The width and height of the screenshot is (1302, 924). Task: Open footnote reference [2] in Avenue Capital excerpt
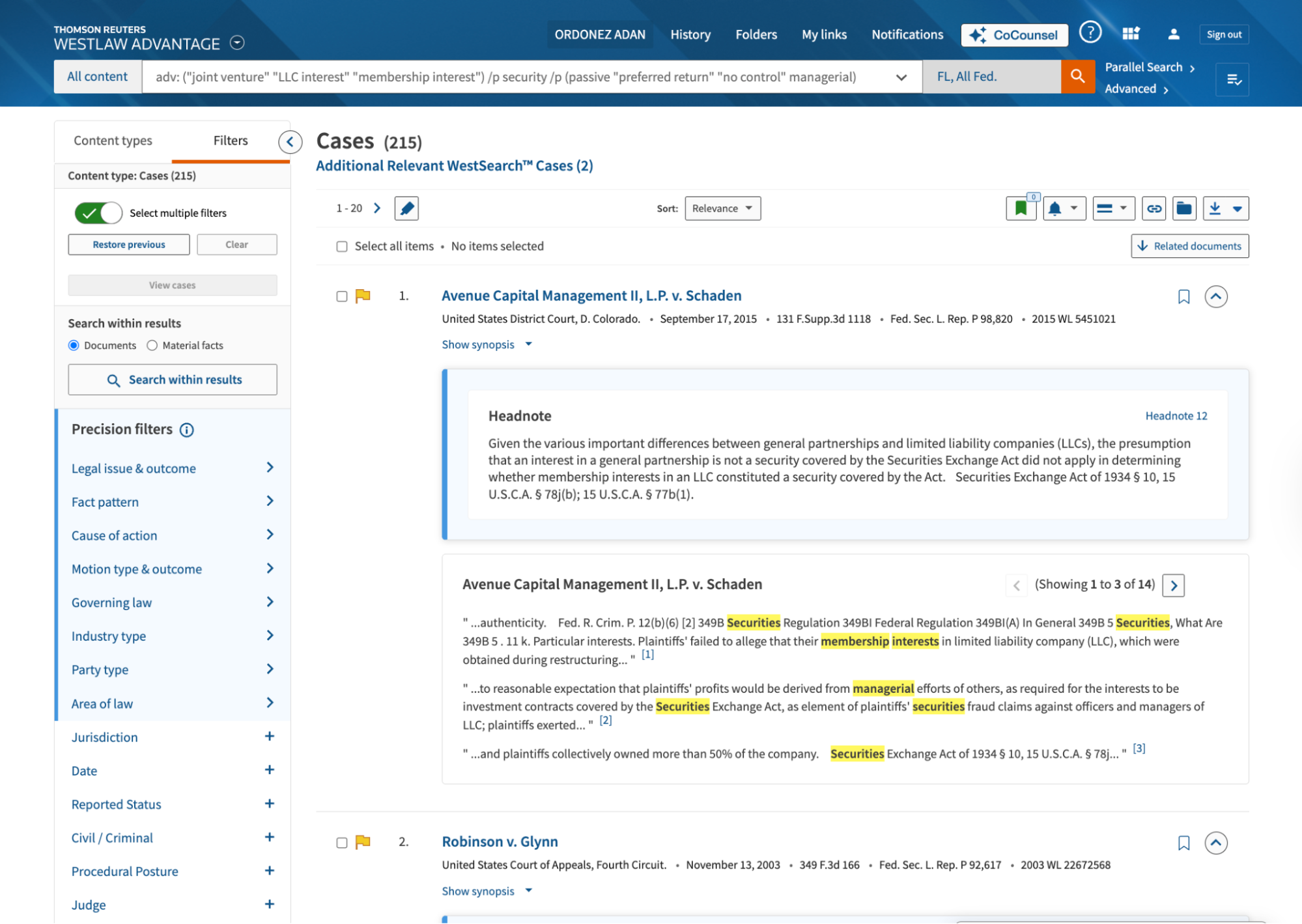pos(605,721)
